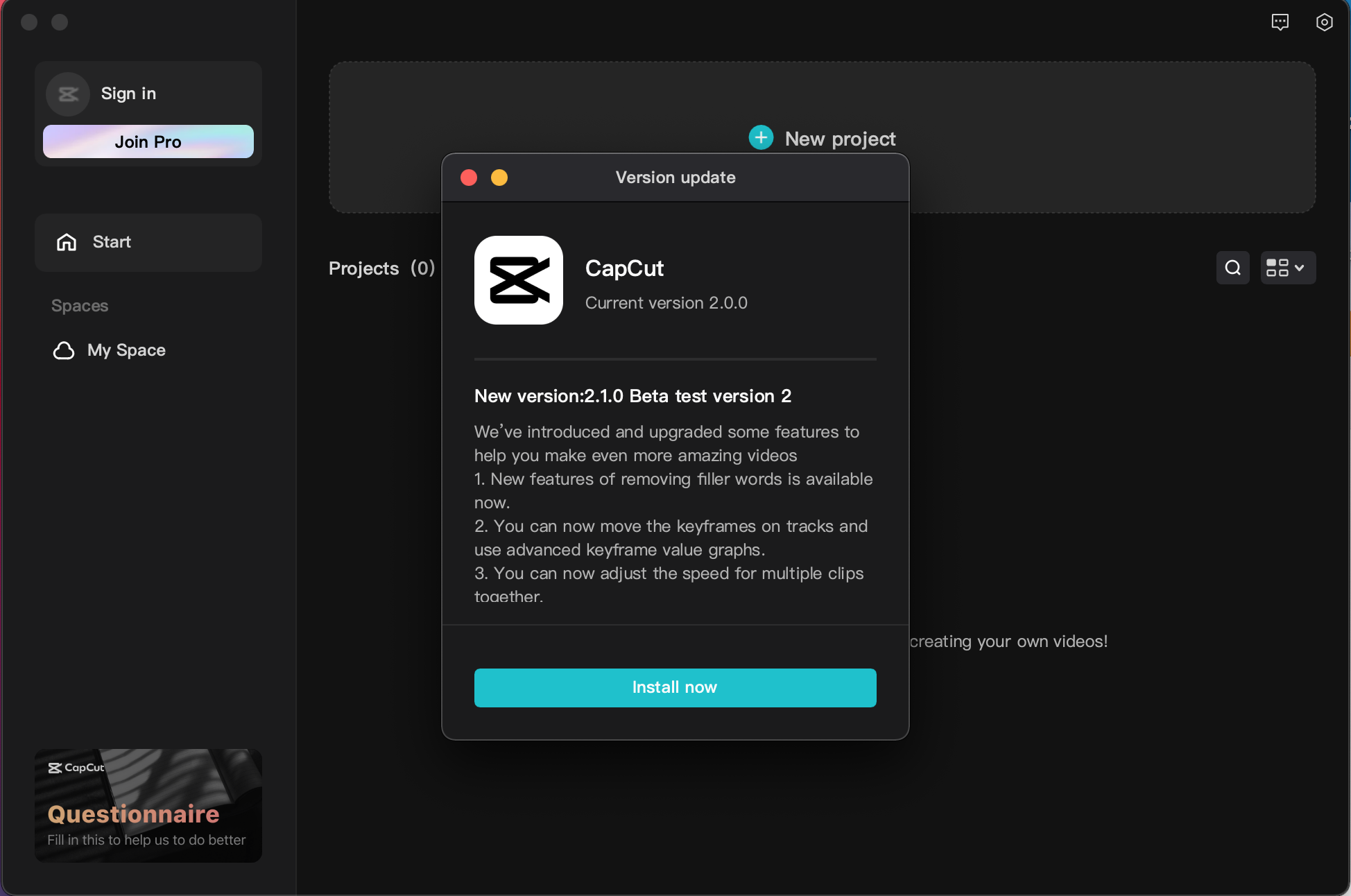Minimize the Version update dialog
This screenshot has height=896, width=1351.
click(x=499, y=178)
